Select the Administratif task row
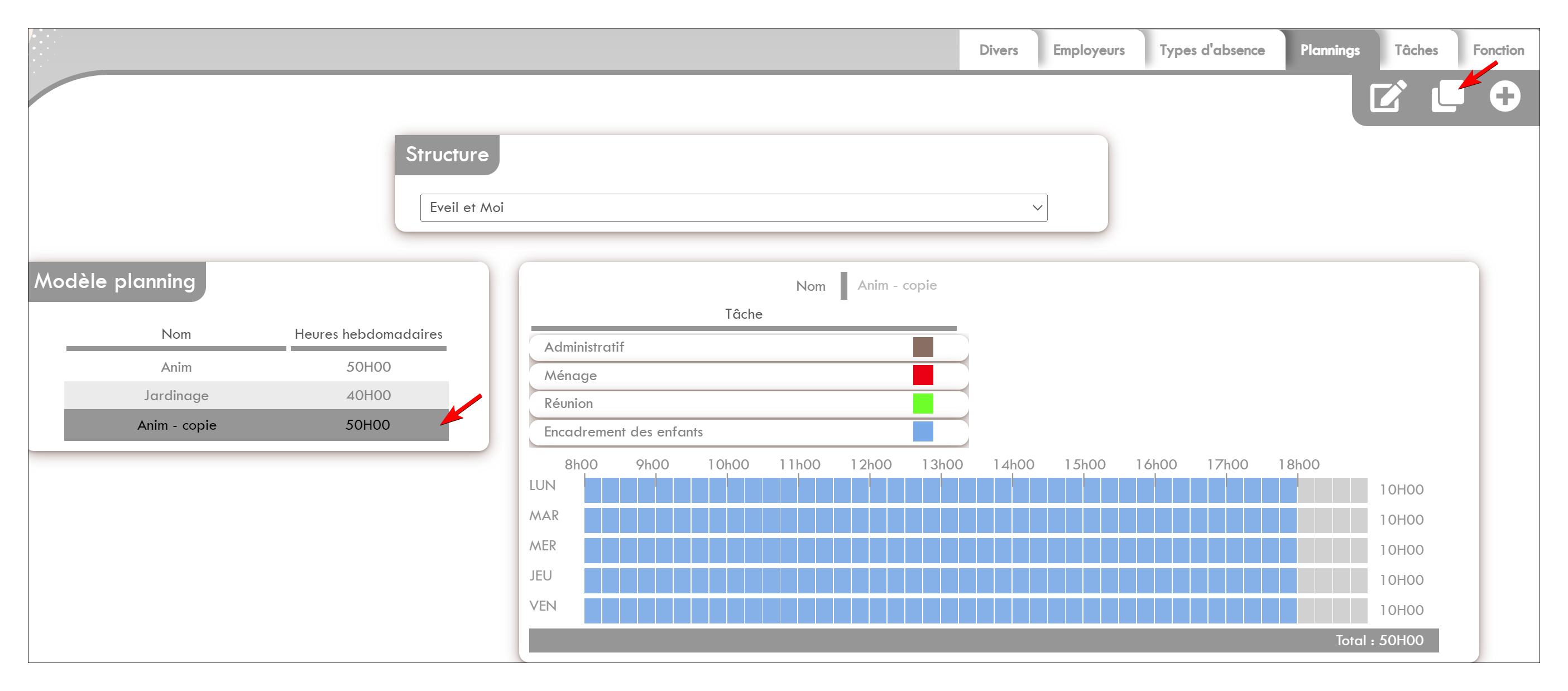The image size is (1568, 691). point(749,347)
